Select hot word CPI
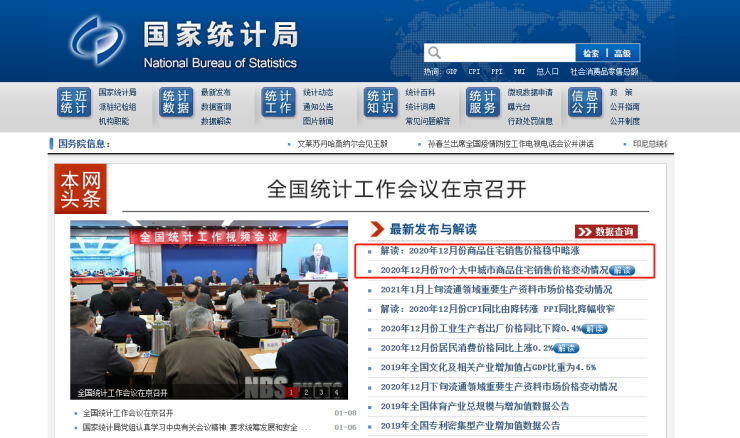The width and height of the screenshot is (740, 438). (x=474, y=72)
